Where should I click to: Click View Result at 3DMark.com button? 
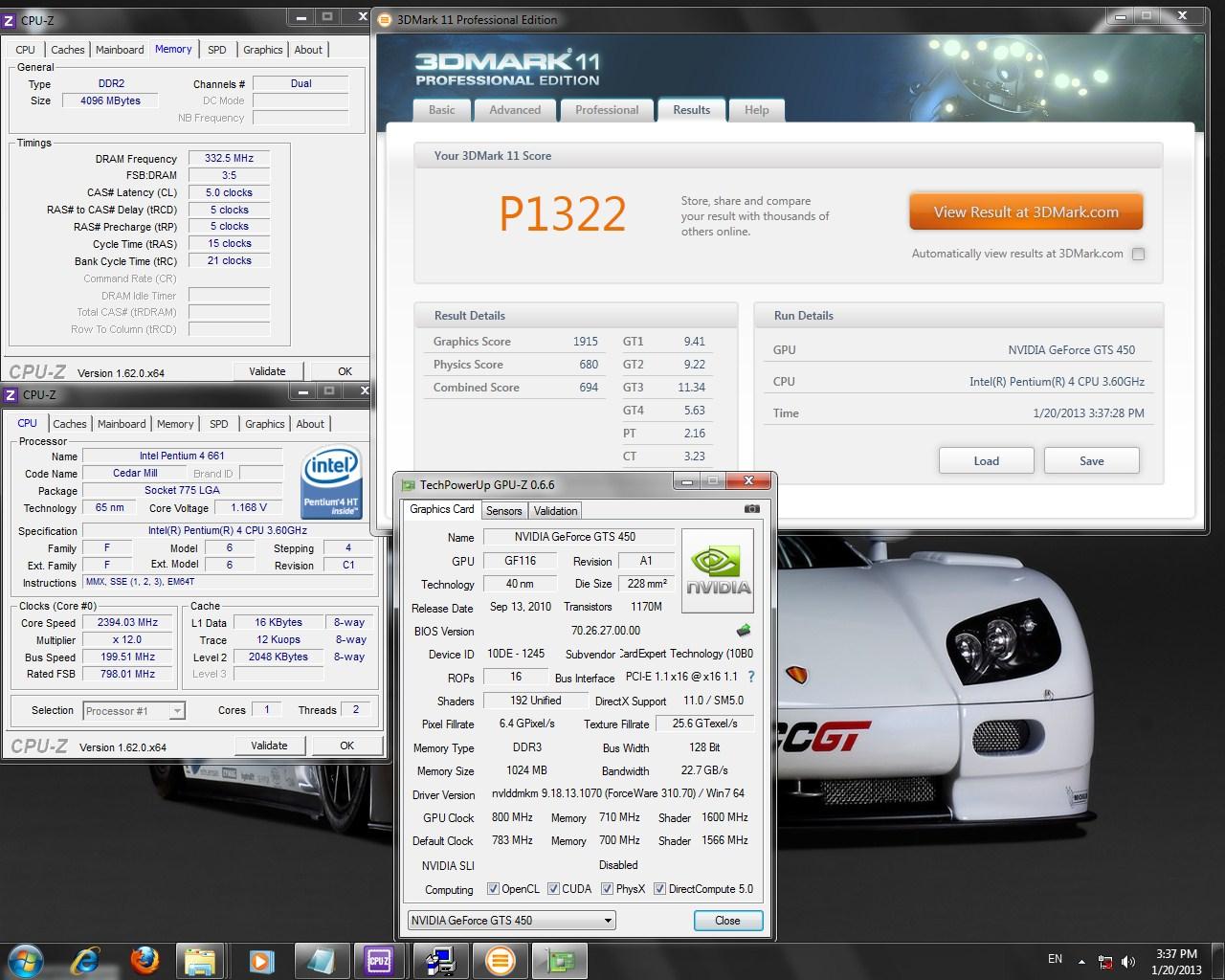(x=1026, y=212)
